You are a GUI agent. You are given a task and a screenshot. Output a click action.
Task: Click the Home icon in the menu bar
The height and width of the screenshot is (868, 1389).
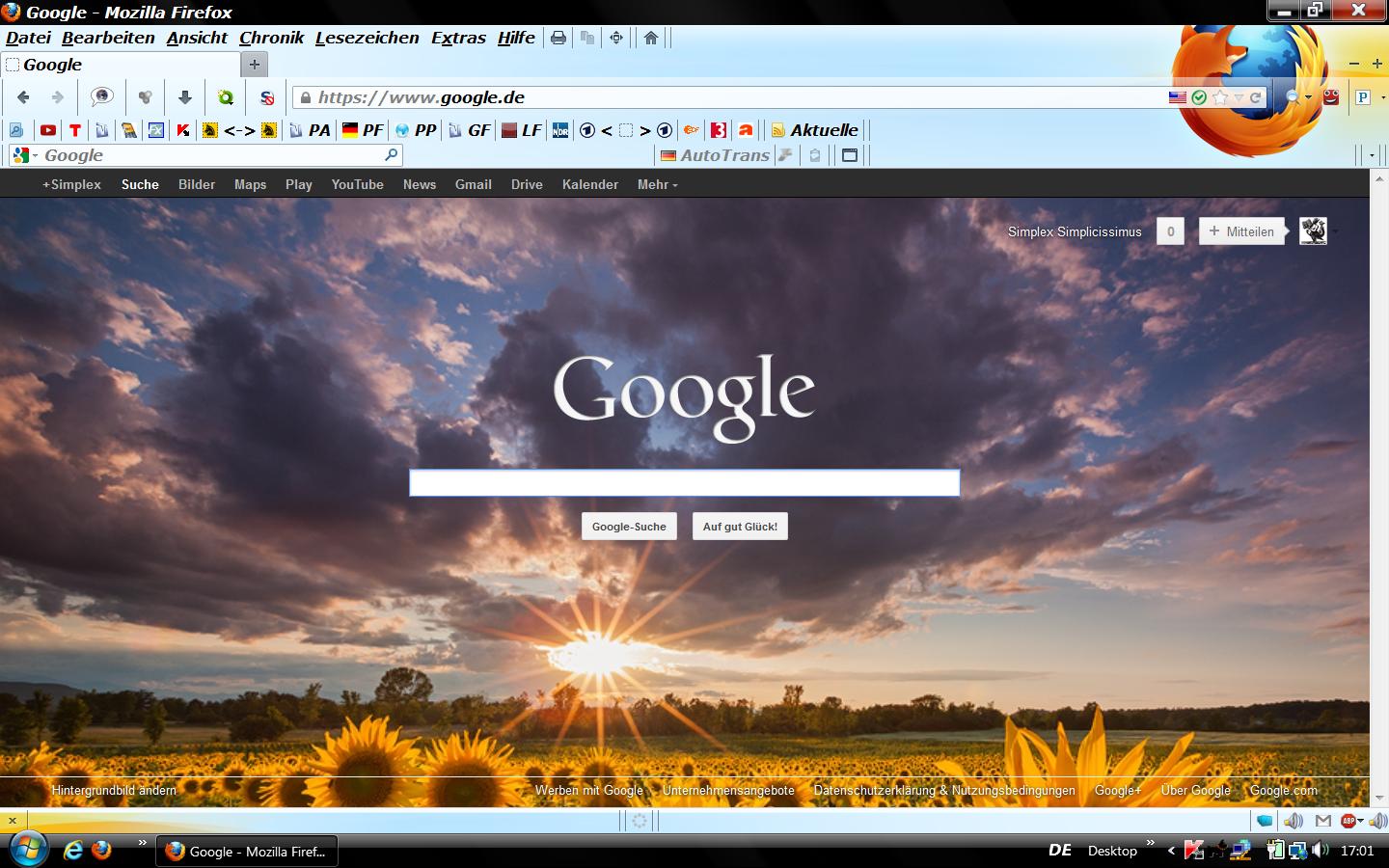pyautogui.click(x=651, y=38)
